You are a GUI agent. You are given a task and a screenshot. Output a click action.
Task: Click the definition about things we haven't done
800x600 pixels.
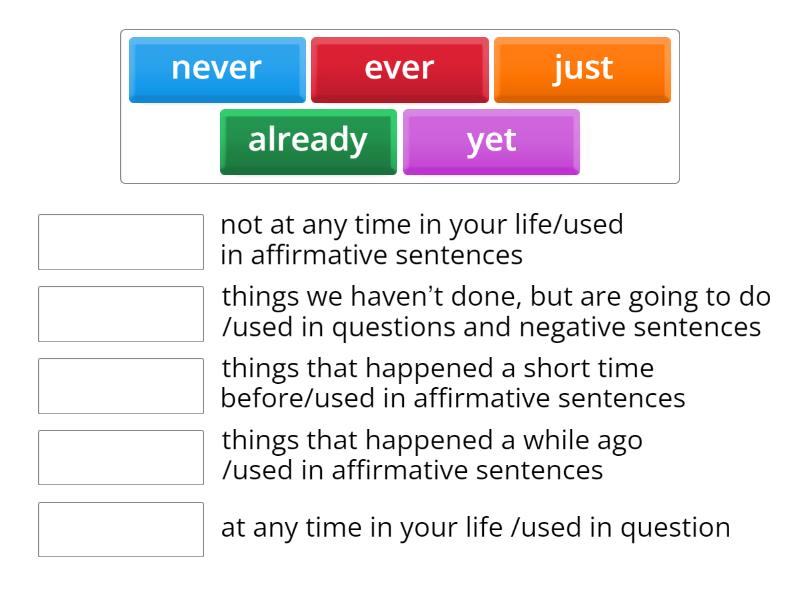pos(494,313)
